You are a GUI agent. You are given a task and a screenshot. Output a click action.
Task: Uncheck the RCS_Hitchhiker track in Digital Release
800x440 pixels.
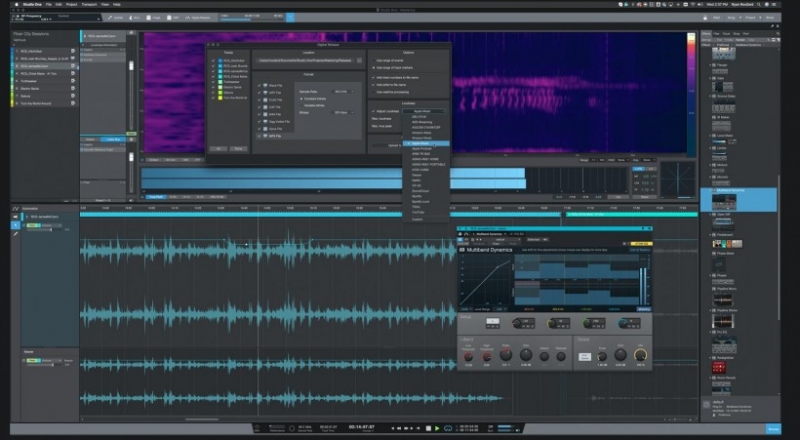coord(213,61)
